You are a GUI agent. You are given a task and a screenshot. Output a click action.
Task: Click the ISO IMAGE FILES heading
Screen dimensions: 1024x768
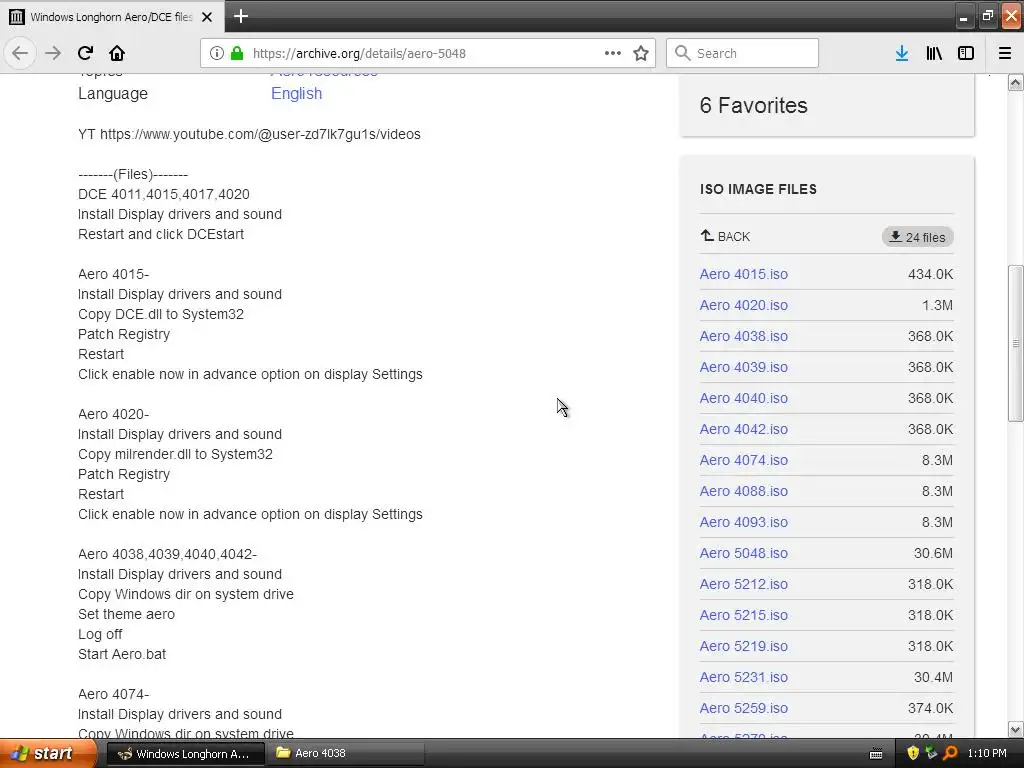tap(758, 189)
